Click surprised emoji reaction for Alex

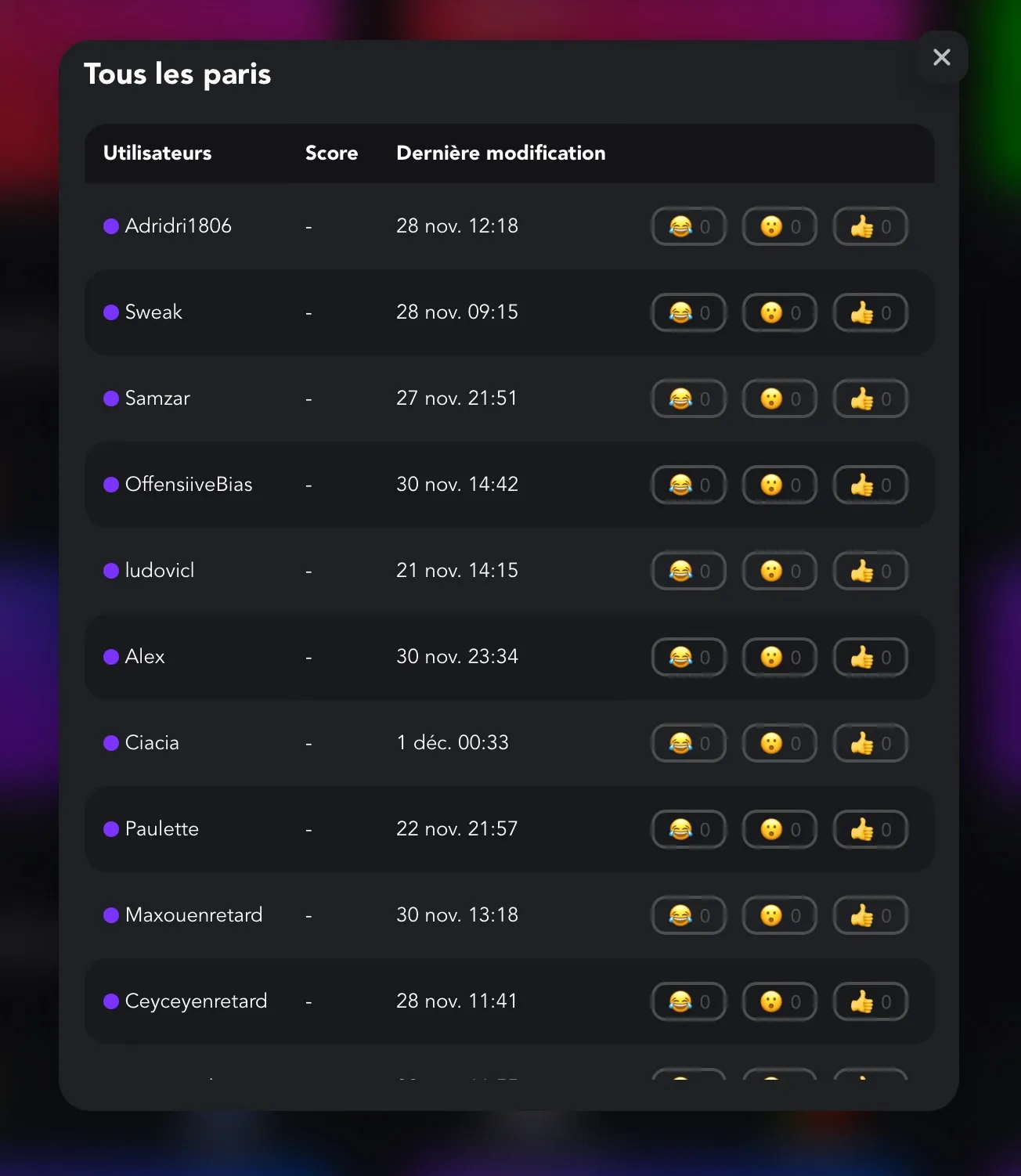(x=780, y=657)
